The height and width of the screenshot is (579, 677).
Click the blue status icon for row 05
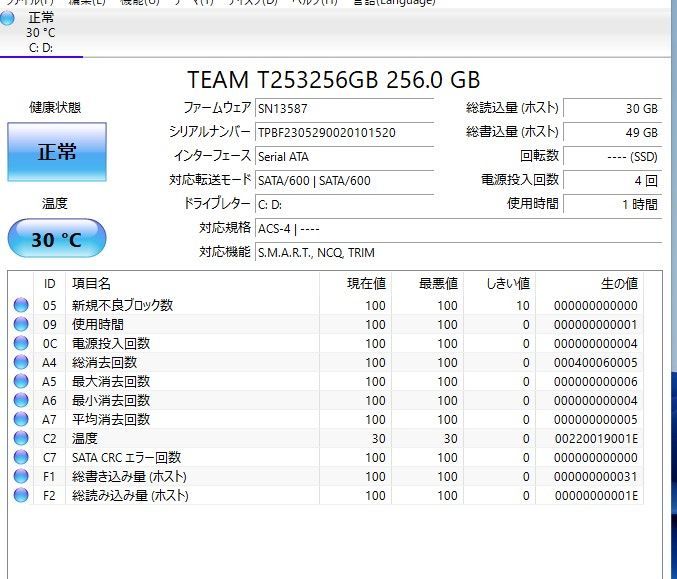tap(21, 305)
